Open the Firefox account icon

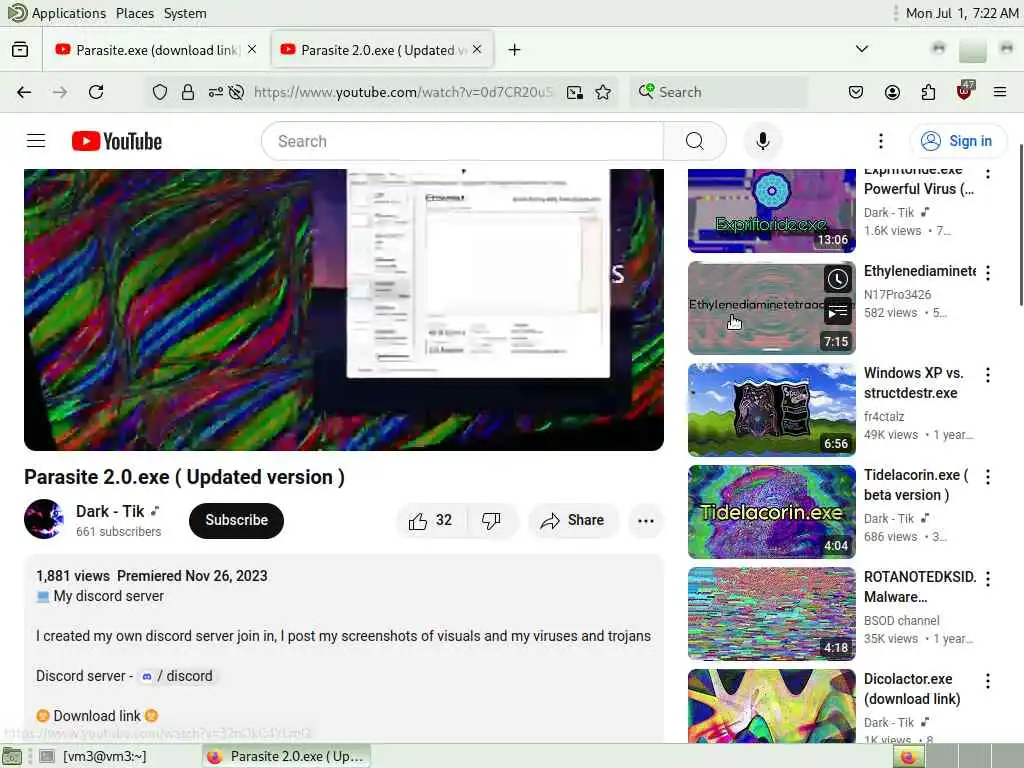click(x=892, y=92)
